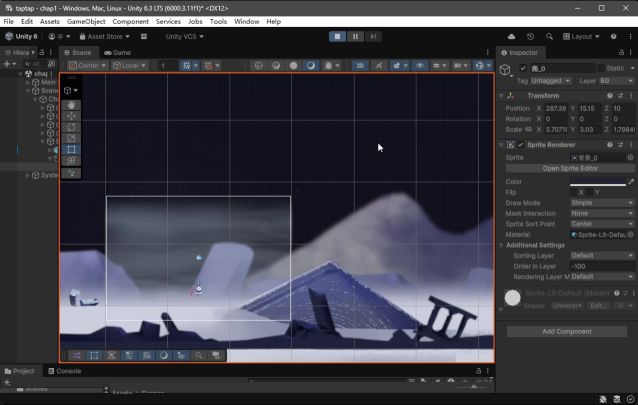Viewport: 638px width, 405px height.
Task: Click the custom editor tools button
Action: pyautogui.click(x=71, y=173)
